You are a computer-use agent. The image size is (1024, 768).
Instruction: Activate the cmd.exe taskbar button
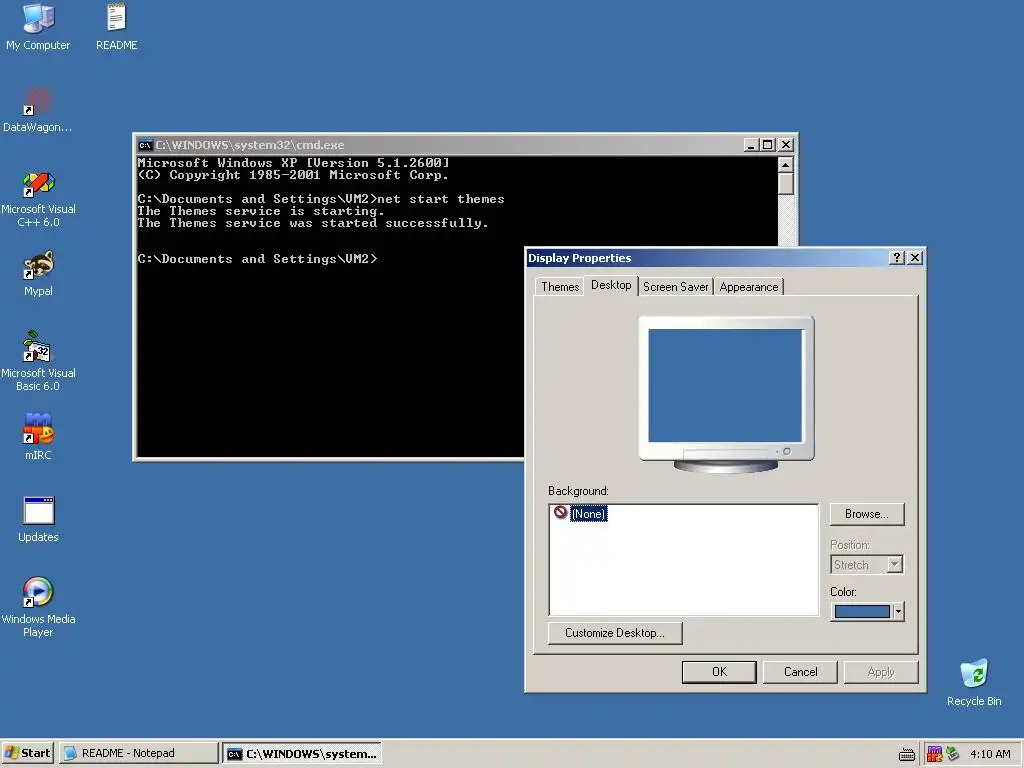click(x=302, y=754)
